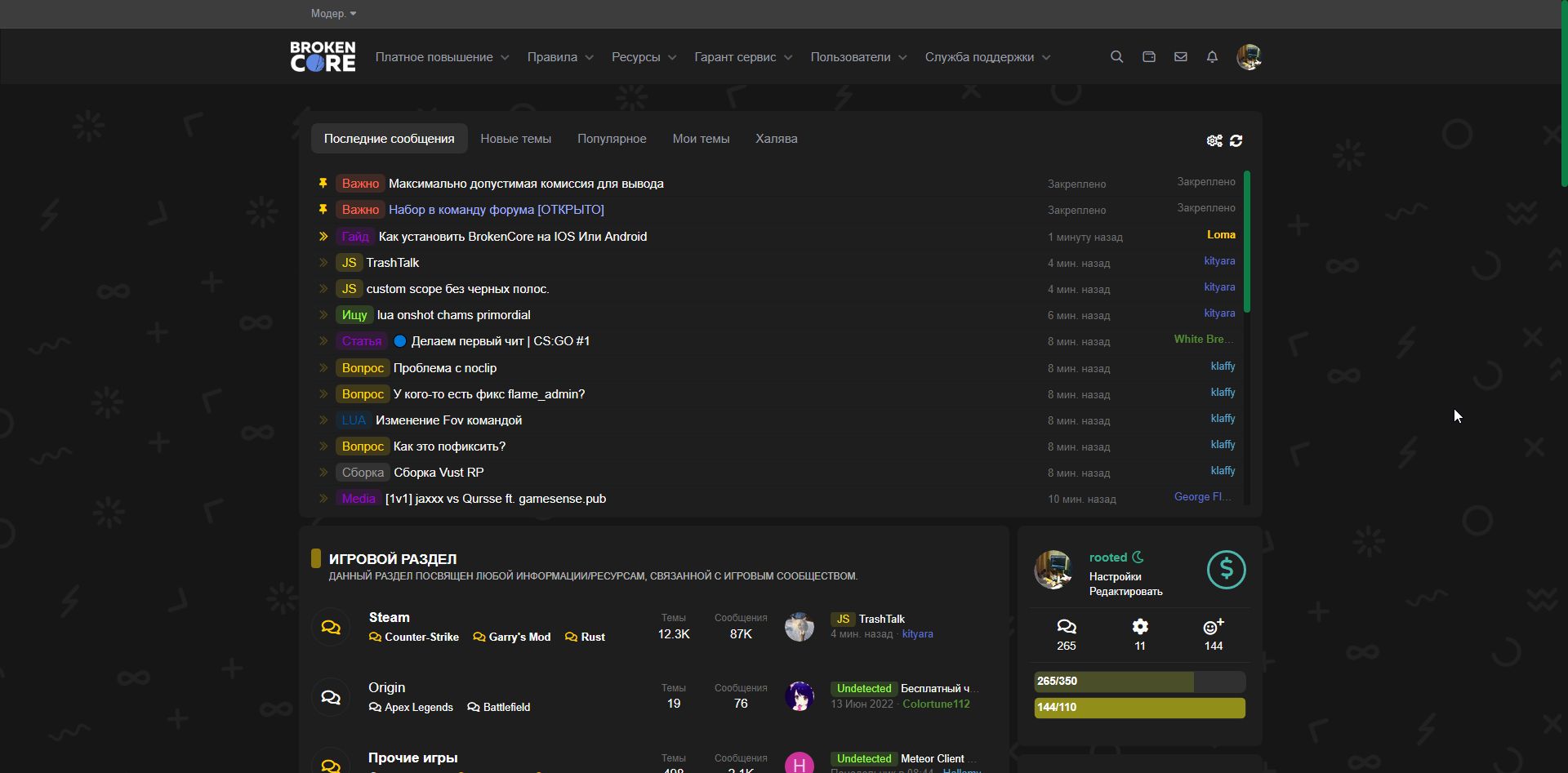Click the Настройки profile link
This screenshot has height=773, width=1568.
[x=1115, y=577]
